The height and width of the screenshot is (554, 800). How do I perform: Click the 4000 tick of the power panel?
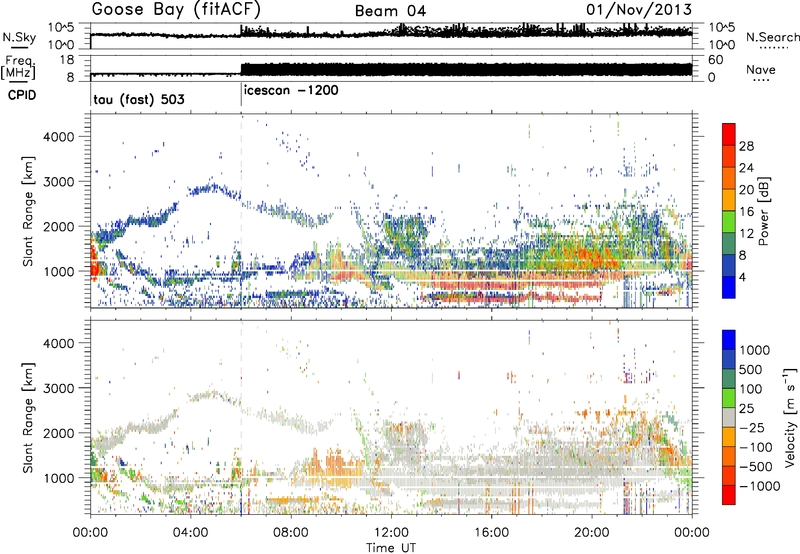point(58,137)
